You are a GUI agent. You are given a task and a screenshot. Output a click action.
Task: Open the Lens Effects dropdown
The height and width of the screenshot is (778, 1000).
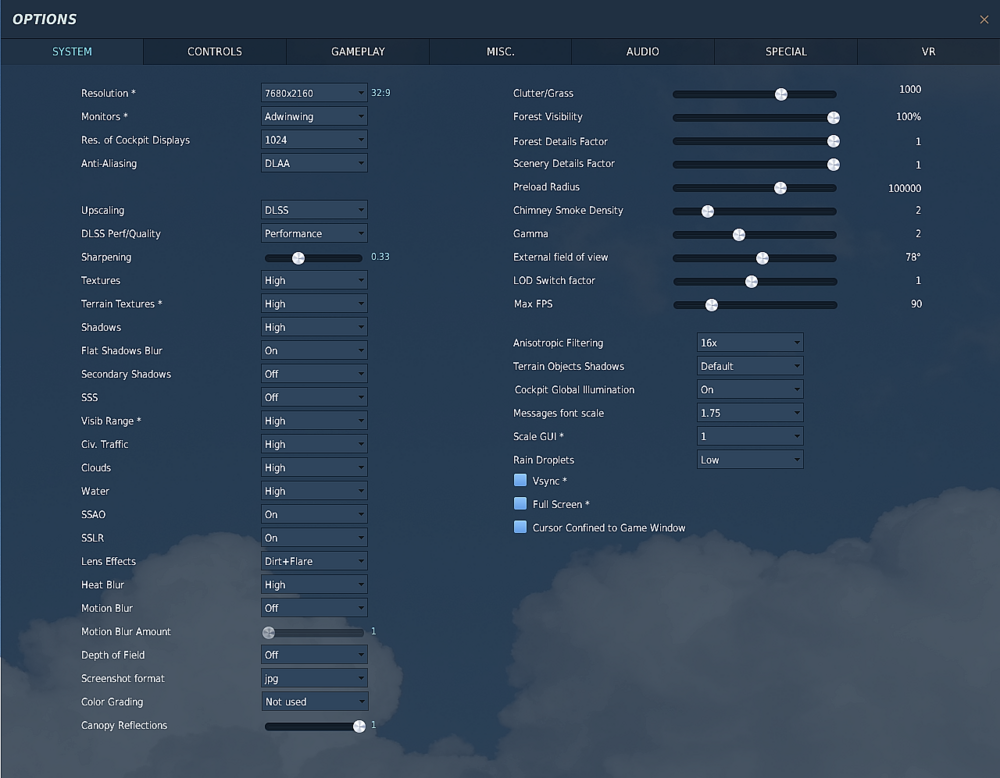point(314,561)
